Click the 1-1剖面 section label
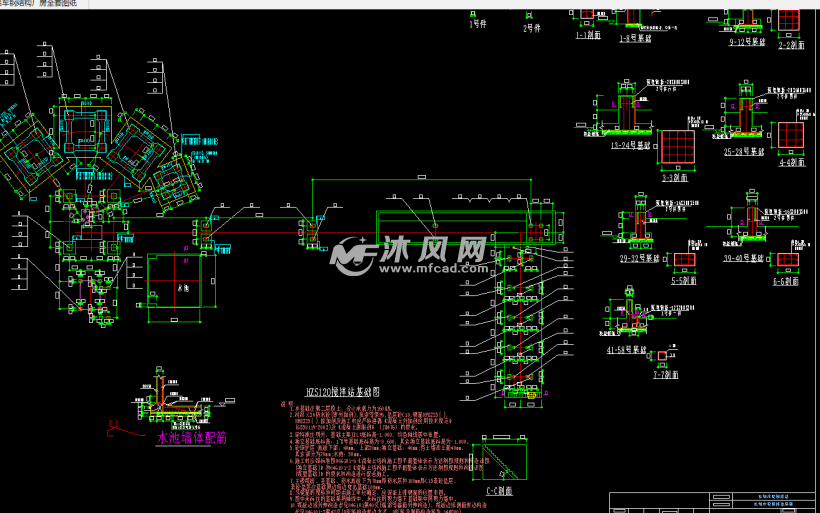820x513 pixels. point(588,35)
